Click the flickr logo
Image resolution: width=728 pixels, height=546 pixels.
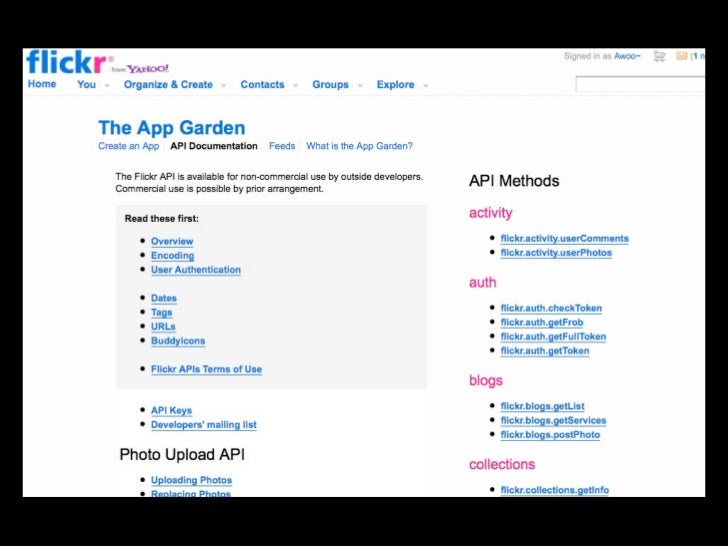(x=70, y=62)
